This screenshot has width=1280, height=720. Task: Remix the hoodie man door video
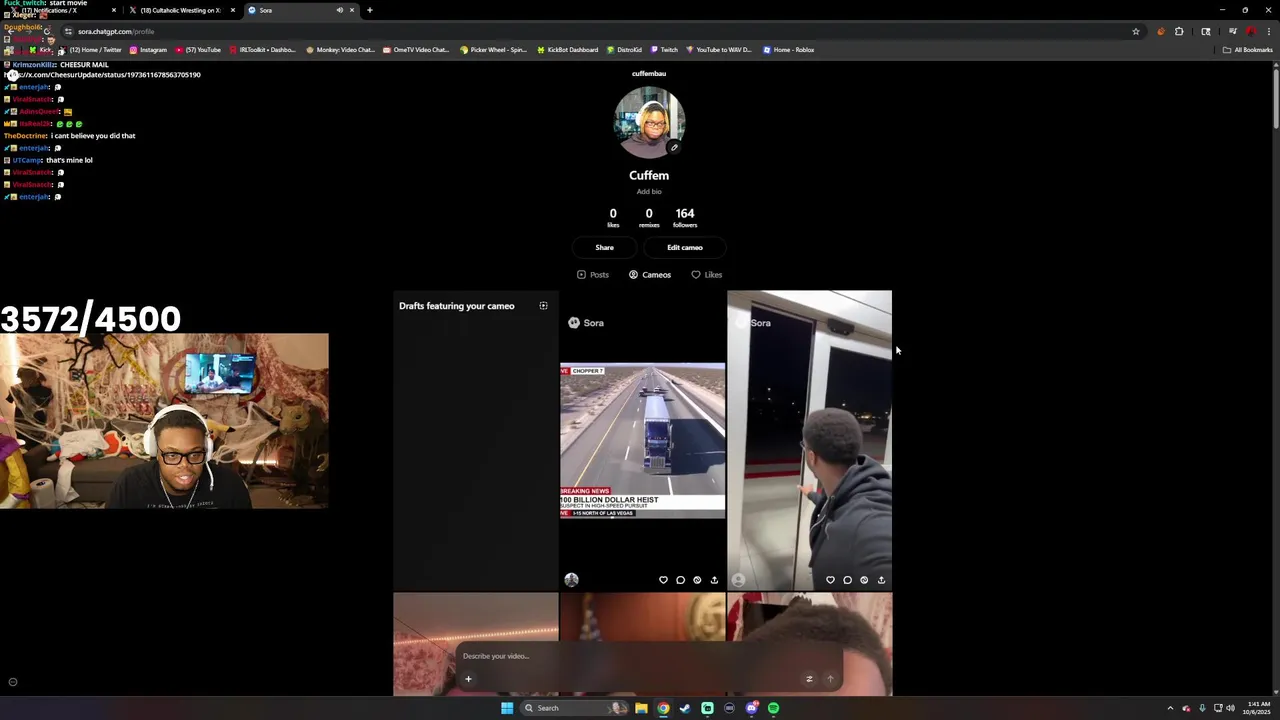[x=864, y=580]
